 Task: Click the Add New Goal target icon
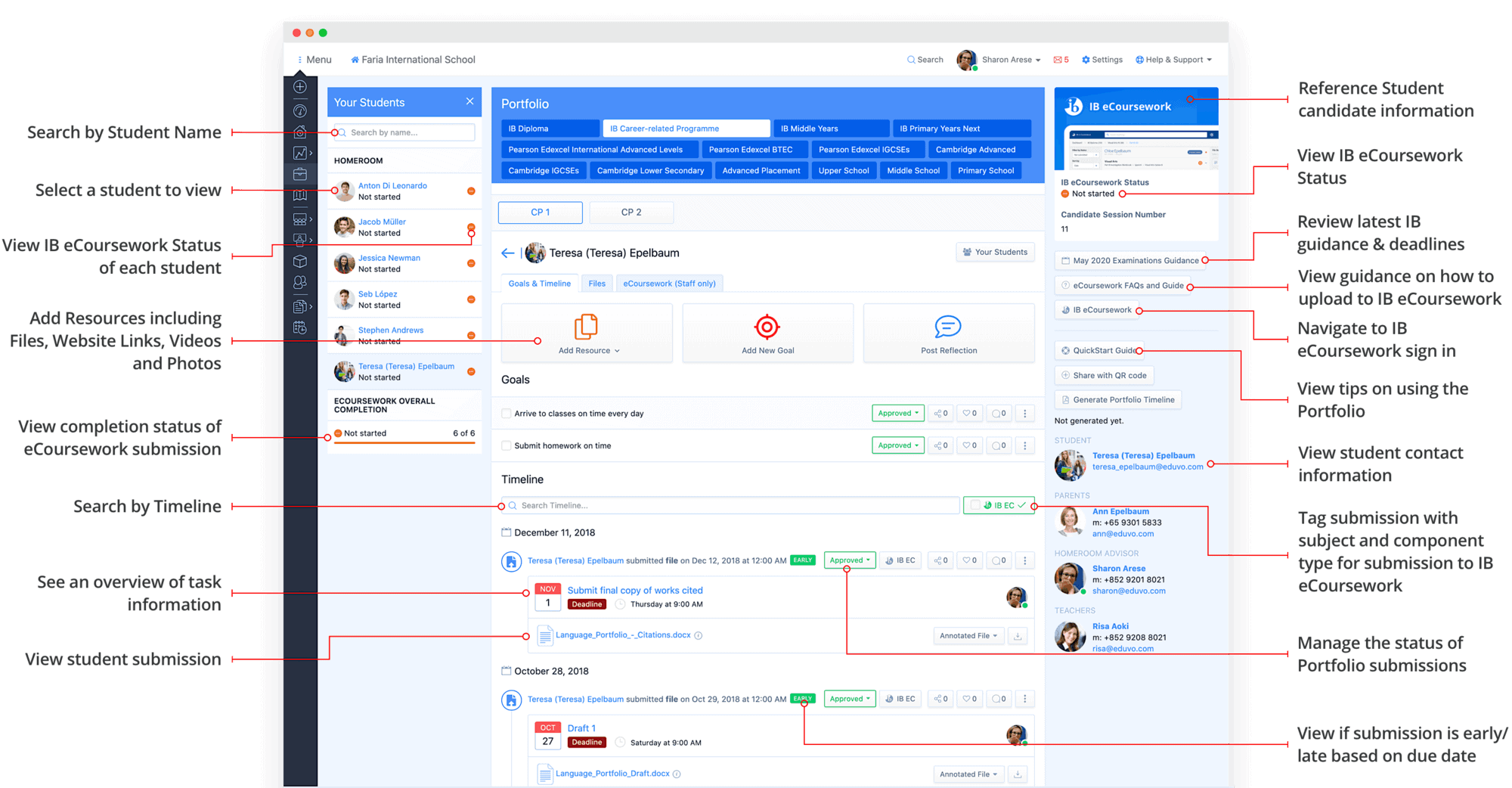(x=767, y=327)
